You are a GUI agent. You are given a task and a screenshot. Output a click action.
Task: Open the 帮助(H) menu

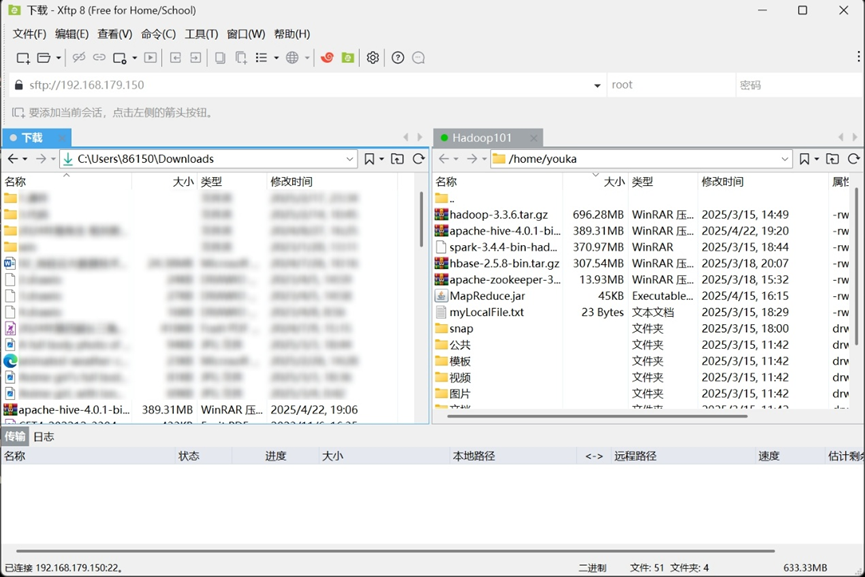[292, 34]
